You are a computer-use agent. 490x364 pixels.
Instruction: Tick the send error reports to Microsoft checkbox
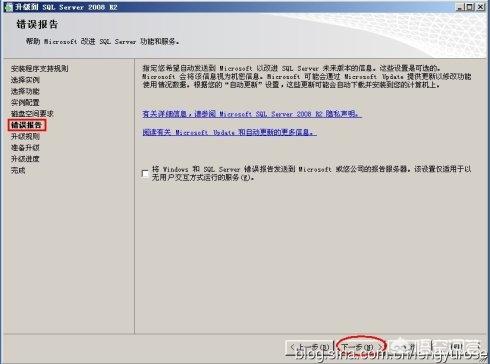point(145,173)
